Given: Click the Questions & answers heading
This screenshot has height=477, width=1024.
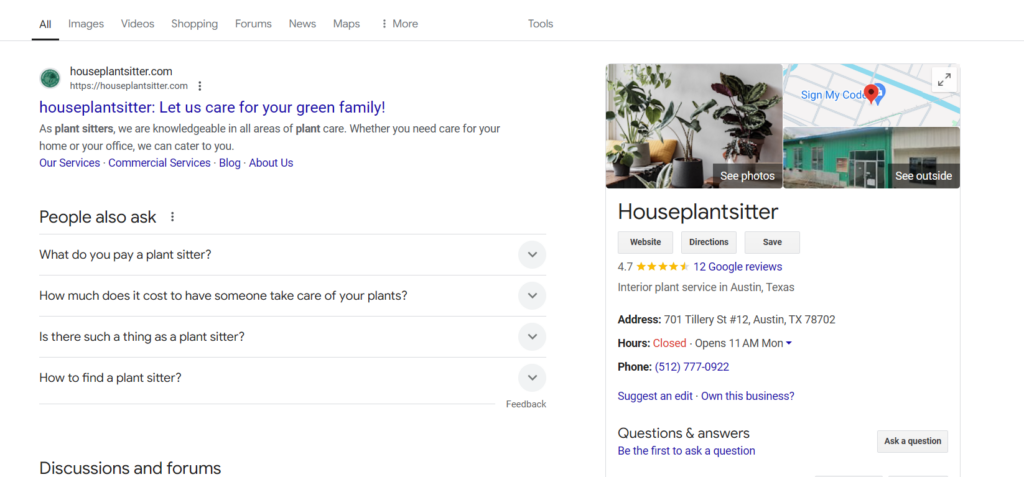Looking at the screenshot, I should [684, 433].
